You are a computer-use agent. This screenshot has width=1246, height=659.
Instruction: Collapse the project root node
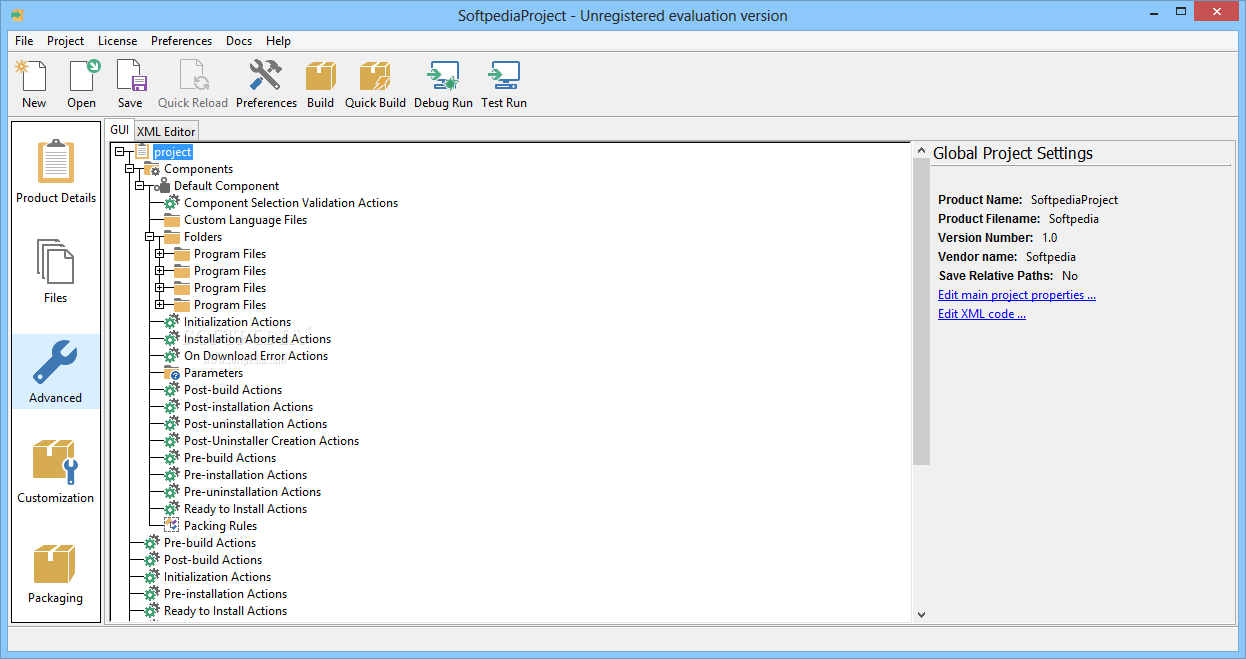(120, 152)
